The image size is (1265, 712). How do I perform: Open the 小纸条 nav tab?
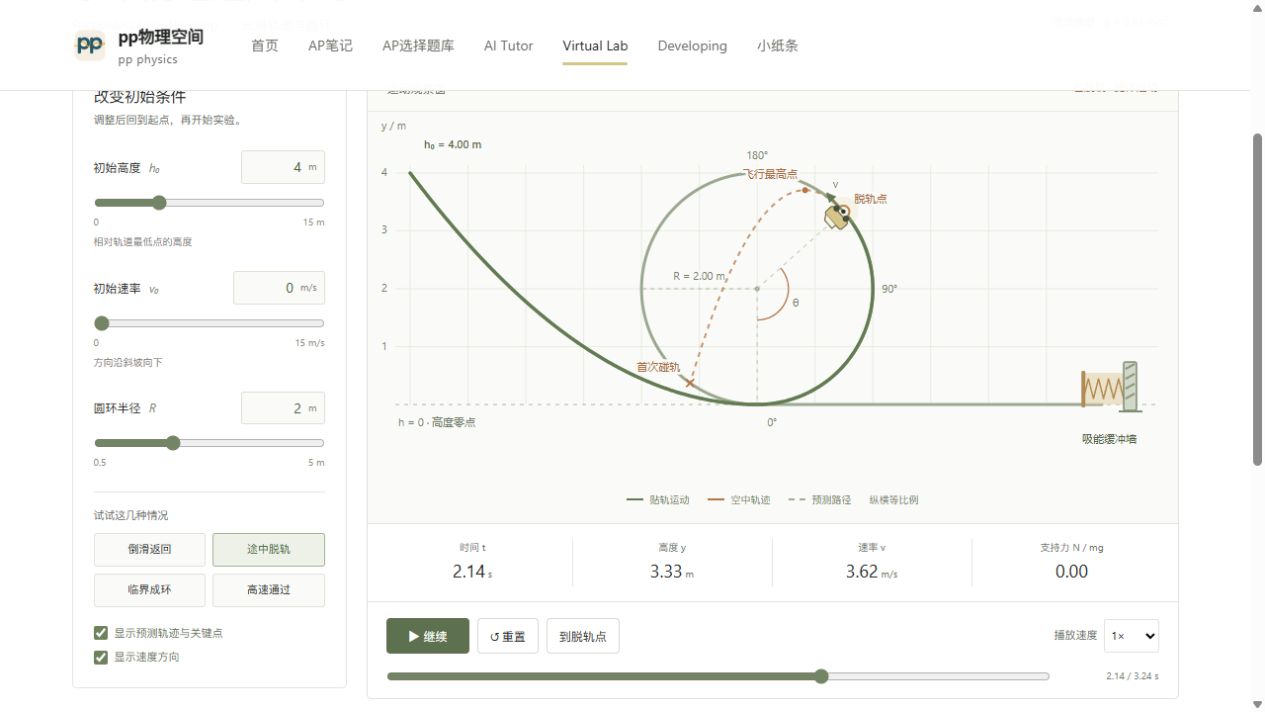[777, 46]
